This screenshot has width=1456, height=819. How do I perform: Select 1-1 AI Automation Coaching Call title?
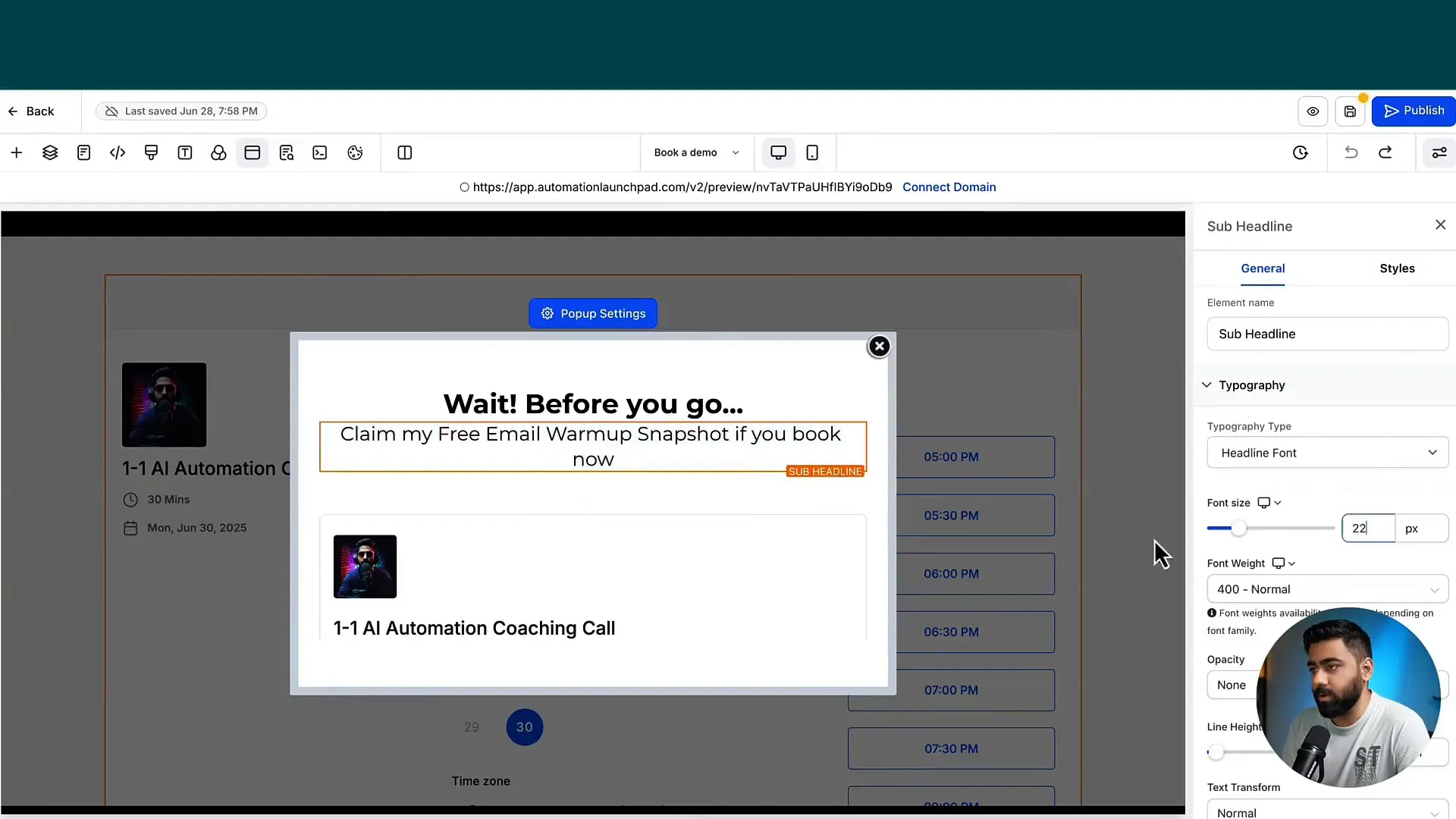(474, 629)
